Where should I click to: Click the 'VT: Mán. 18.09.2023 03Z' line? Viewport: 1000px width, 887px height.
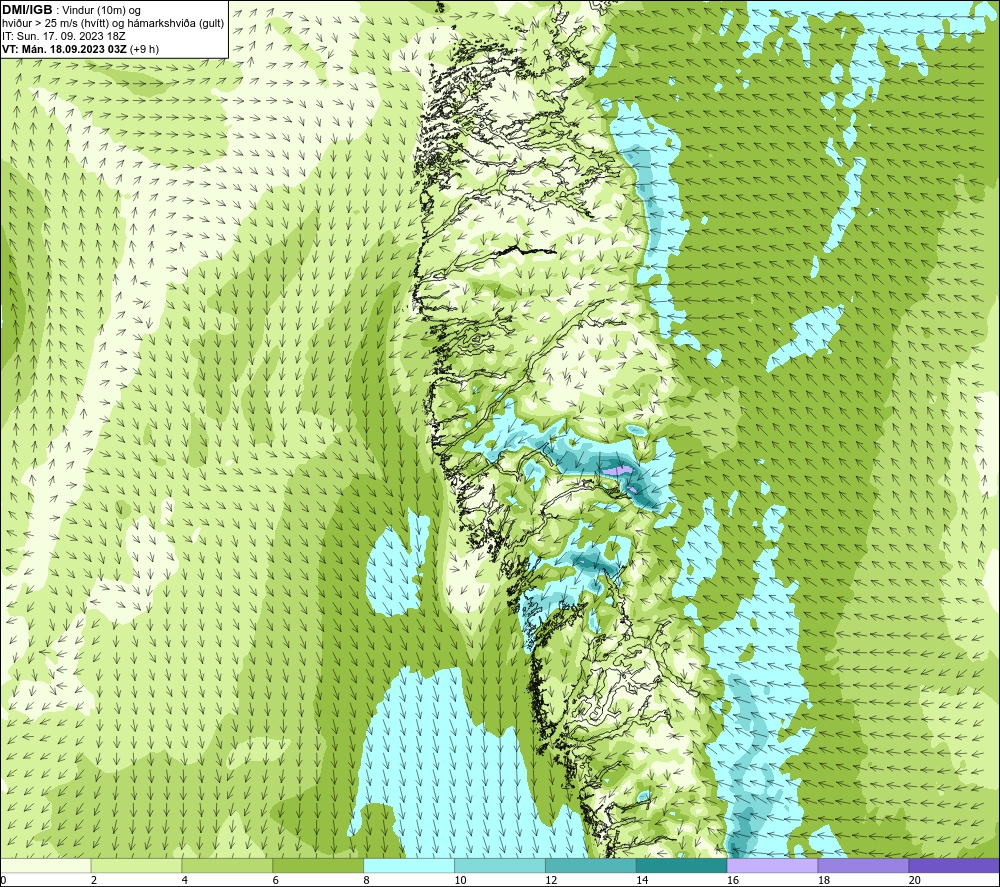coord(64,49)
